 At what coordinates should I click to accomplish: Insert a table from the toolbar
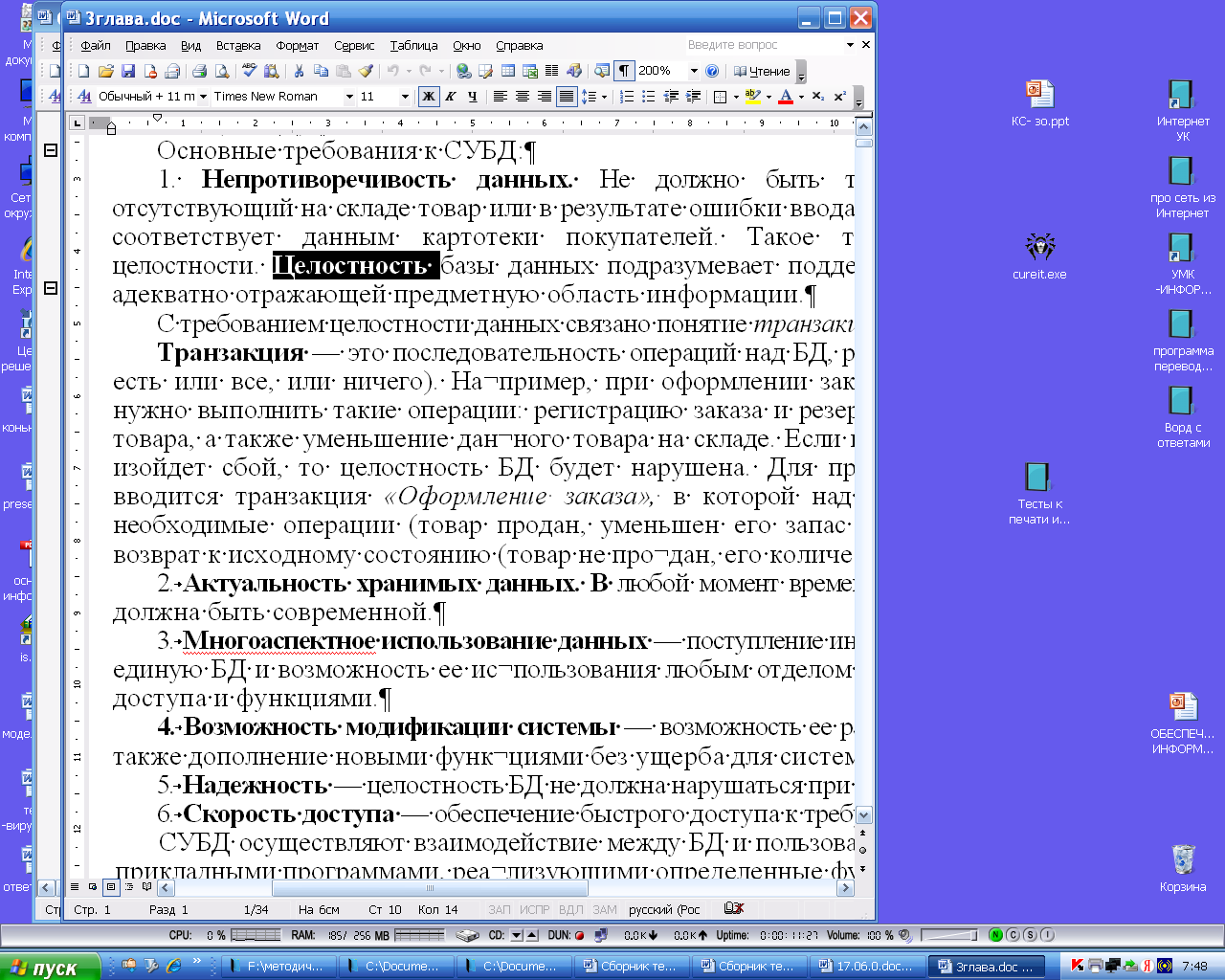click(x=507, y=71)
